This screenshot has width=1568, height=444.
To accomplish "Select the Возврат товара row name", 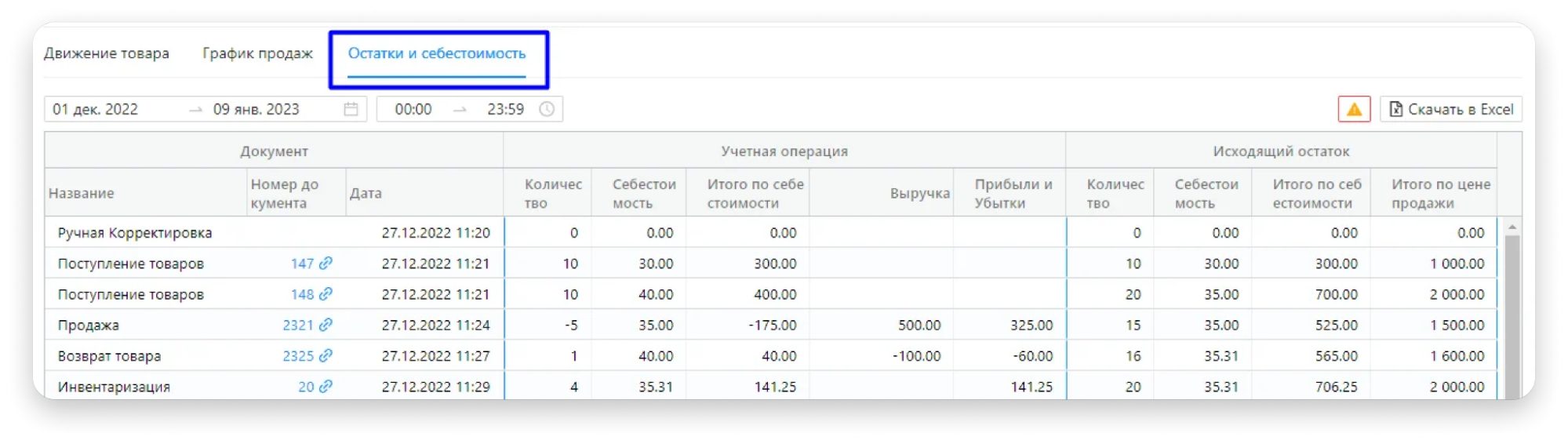I will 109,356.
